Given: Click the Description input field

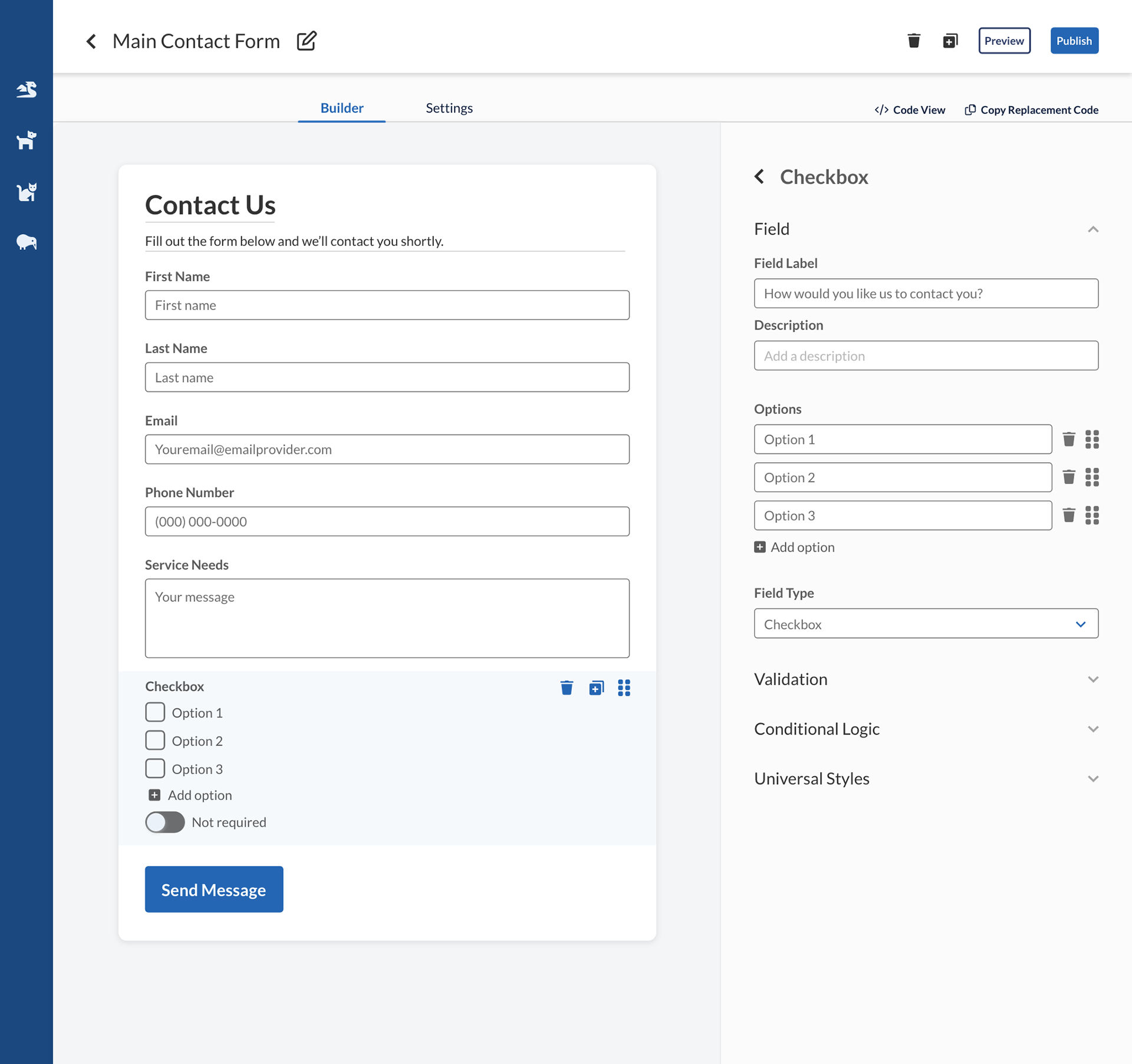Looking at the screenshot, I should pyautogui.click(x=926, y=355).
